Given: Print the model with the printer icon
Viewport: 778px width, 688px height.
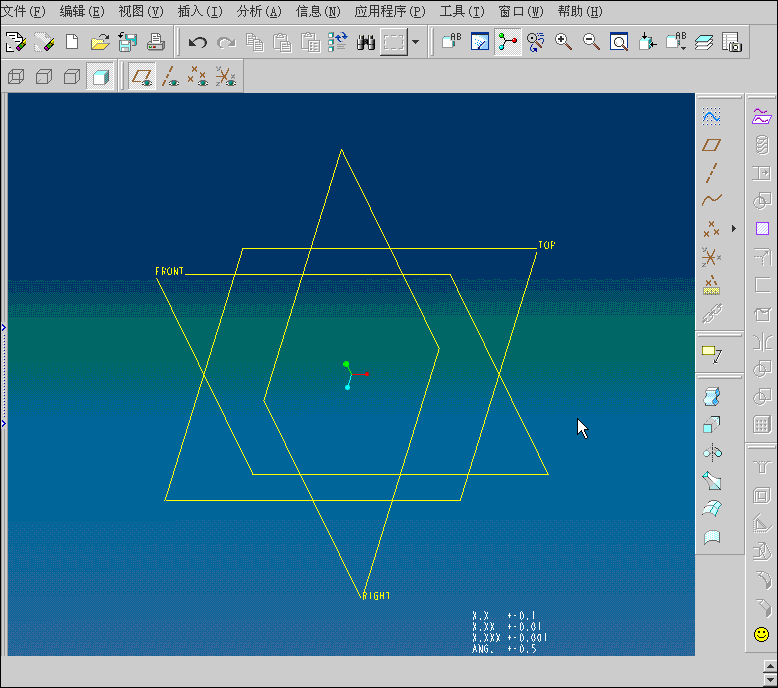Looking at the screenshot, I should tap(156, 42).
